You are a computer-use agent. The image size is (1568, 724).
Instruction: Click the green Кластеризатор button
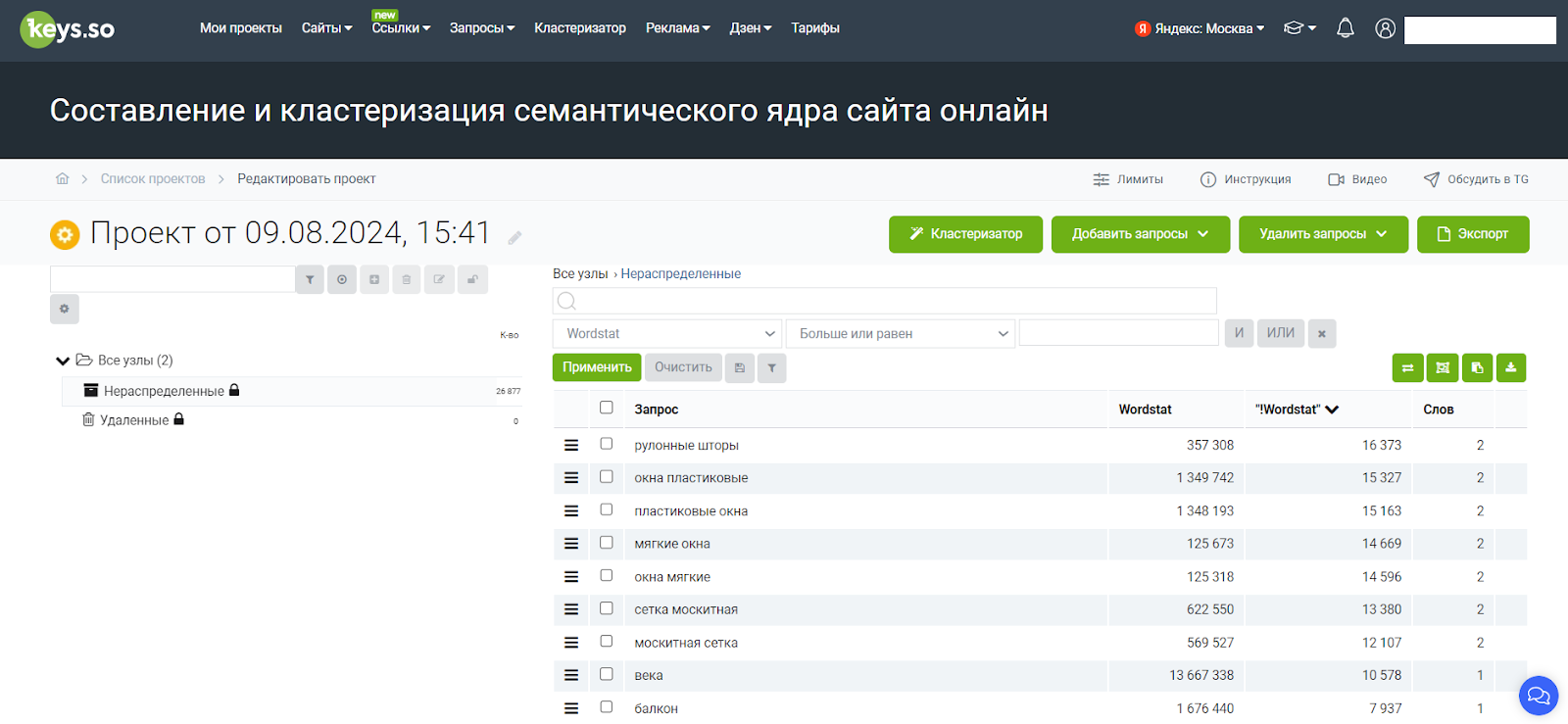coord(965,234)
